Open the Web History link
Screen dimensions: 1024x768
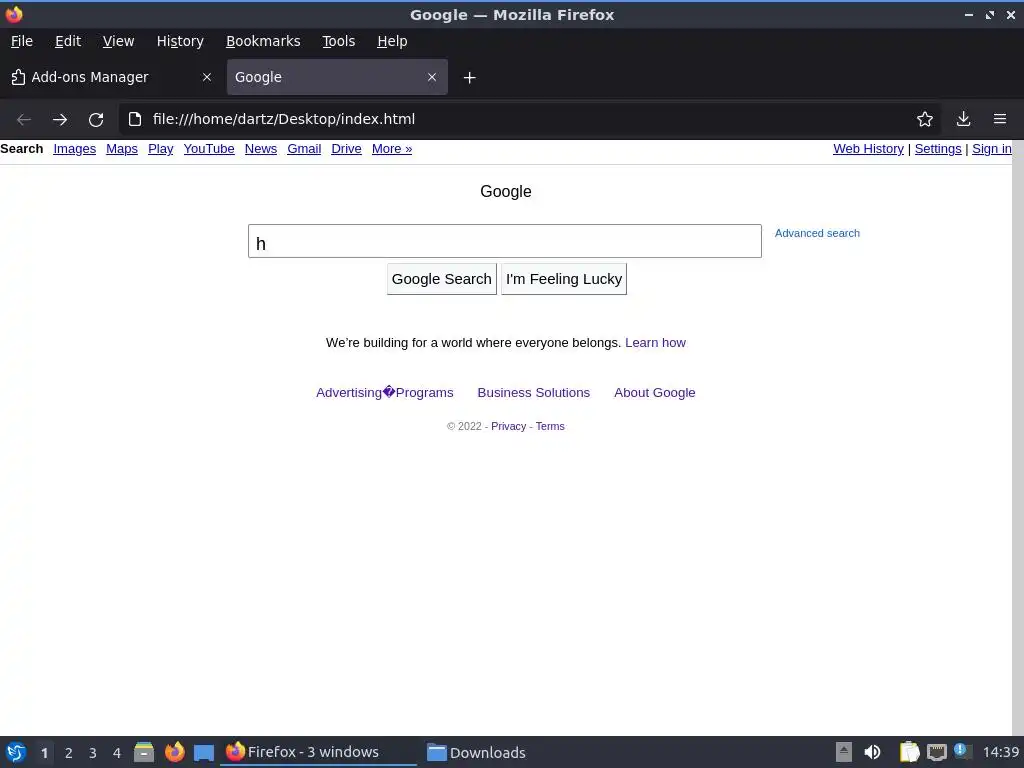pos(869,149)
